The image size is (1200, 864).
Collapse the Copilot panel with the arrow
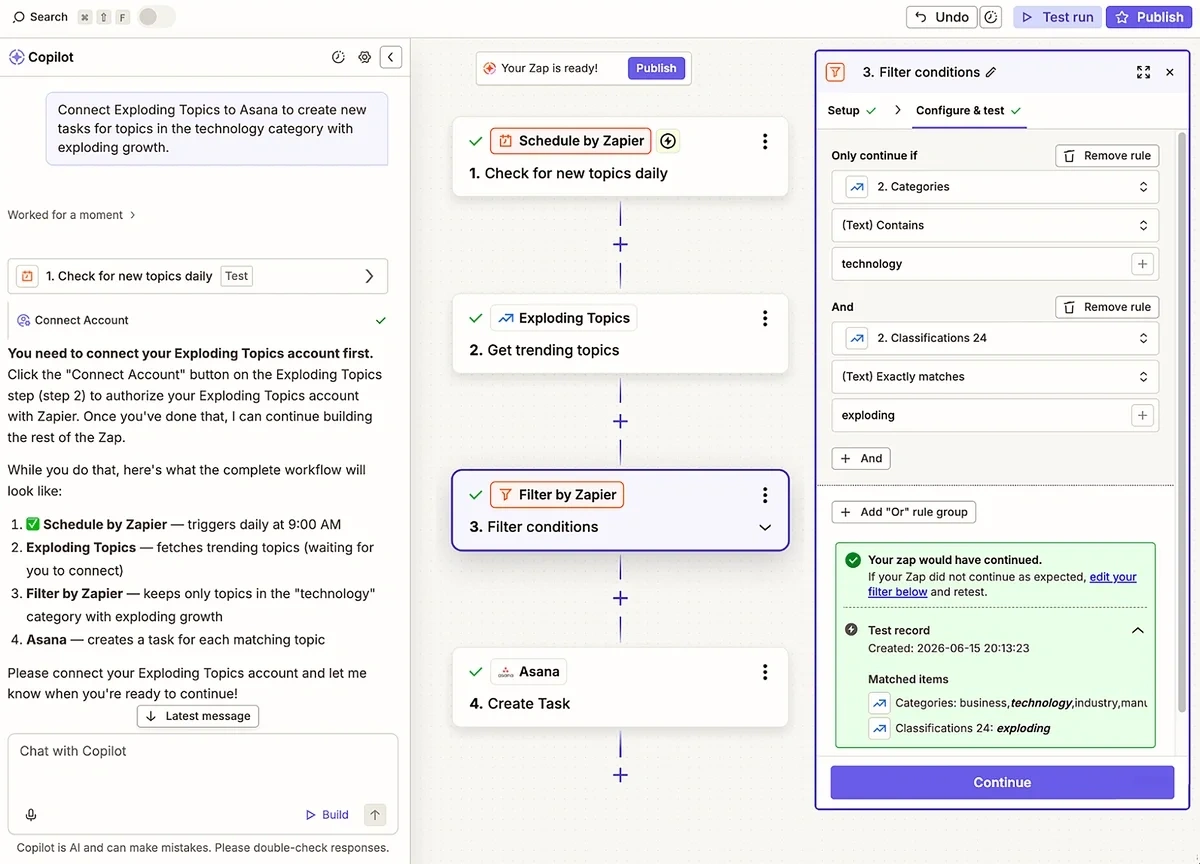391,57
